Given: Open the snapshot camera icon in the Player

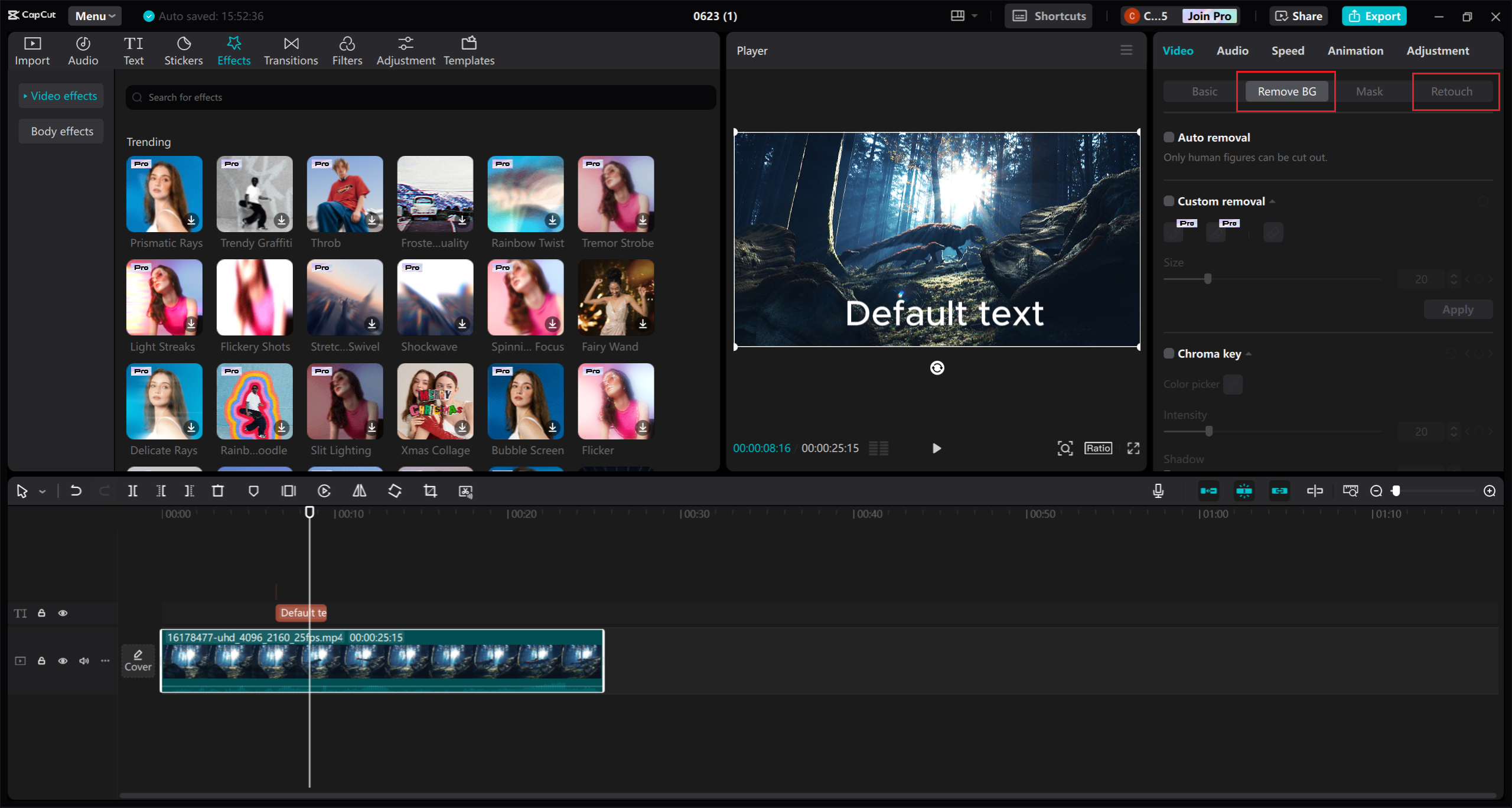Looking at the screenshot, I should pos(1064,448).
